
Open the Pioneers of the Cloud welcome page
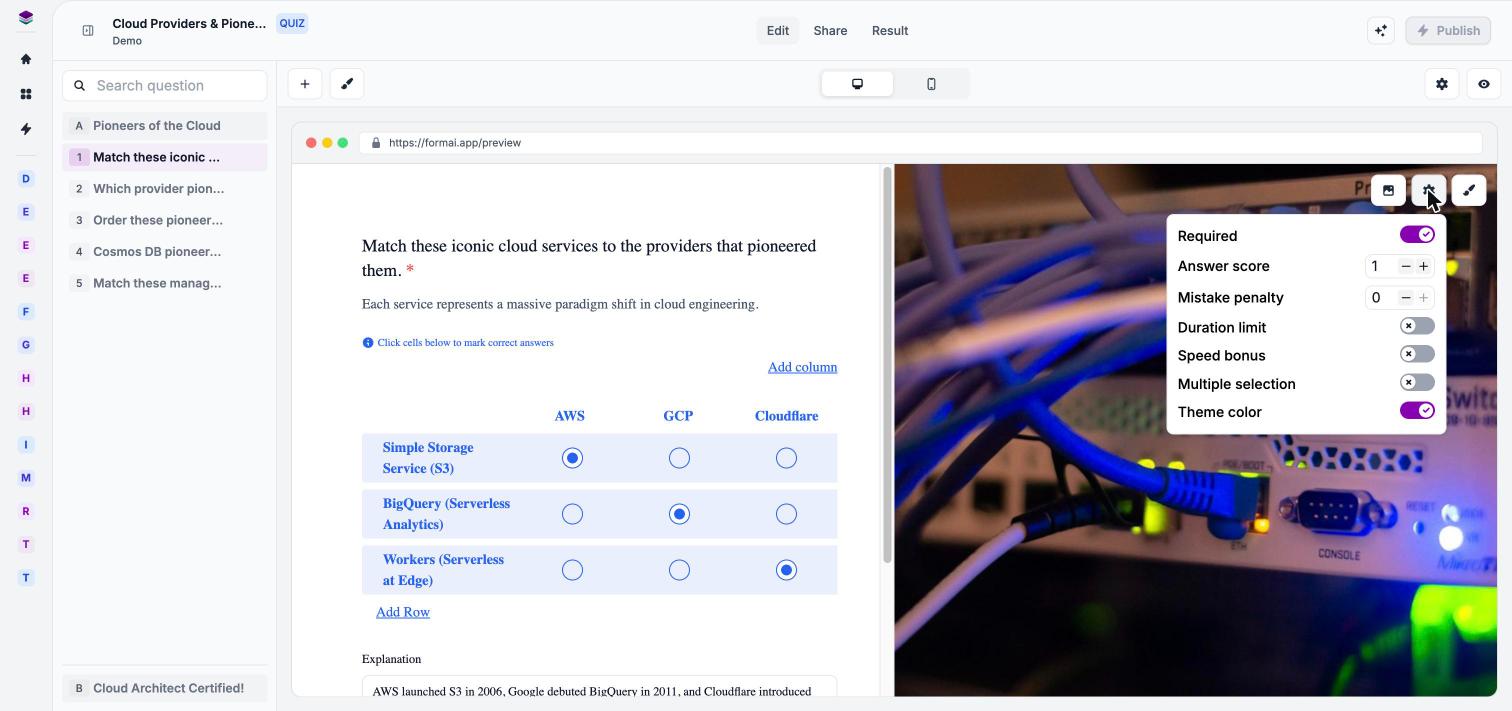(165, 126)
